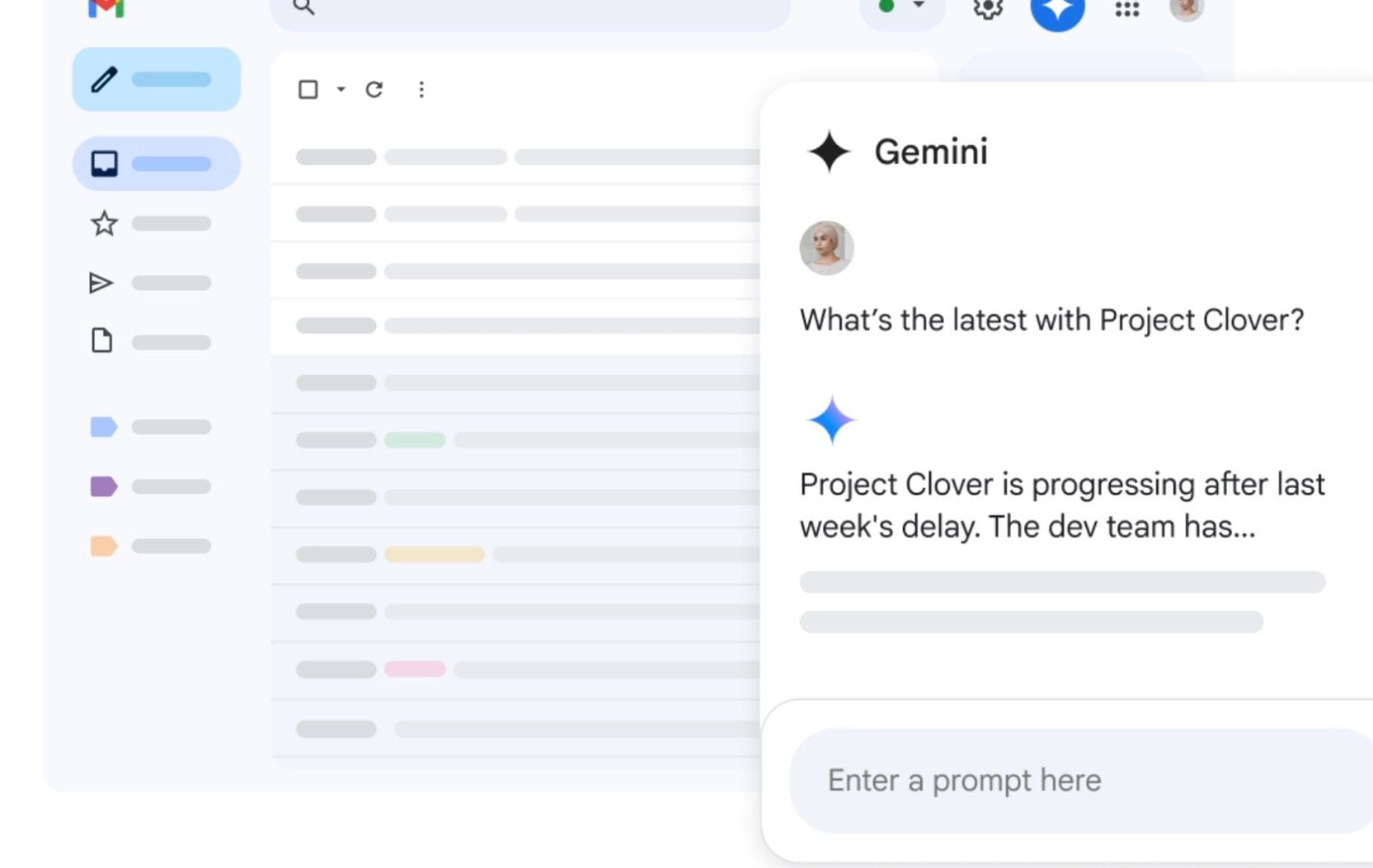Image resolution: width=1373 pixels, height=868 pixels.
Task: Click the user's question about Project Clover
Action: pyautogui.click(x=1052, y=320)
